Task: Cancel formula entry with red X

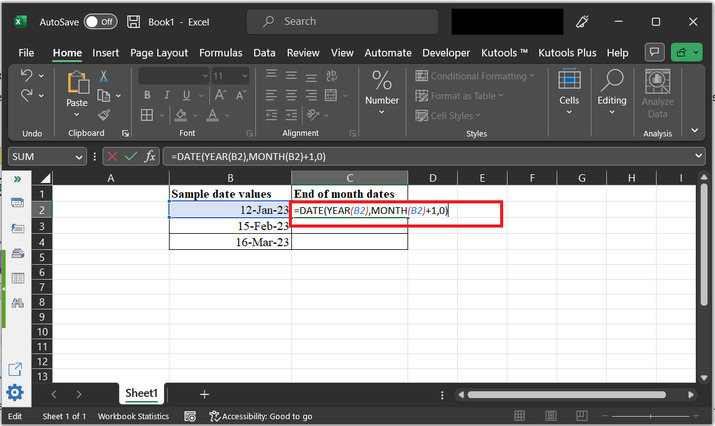Action: pyautogui.click(x=112, y=156)
